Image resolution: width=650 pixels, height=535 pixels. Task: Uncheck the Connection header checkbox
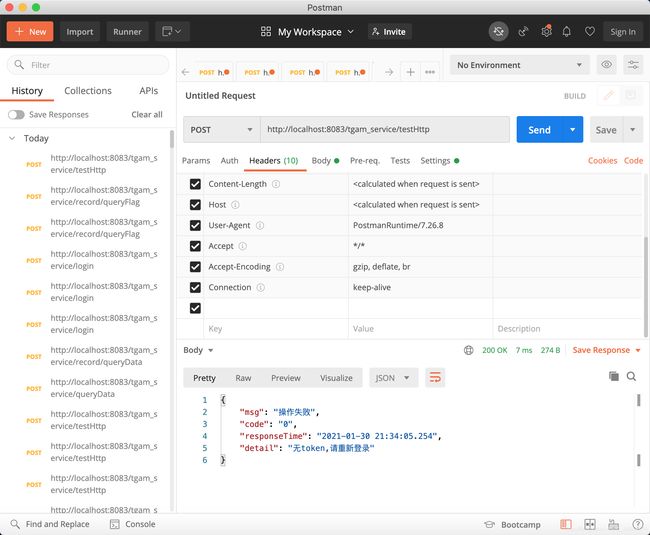click(x=195, y=288)
